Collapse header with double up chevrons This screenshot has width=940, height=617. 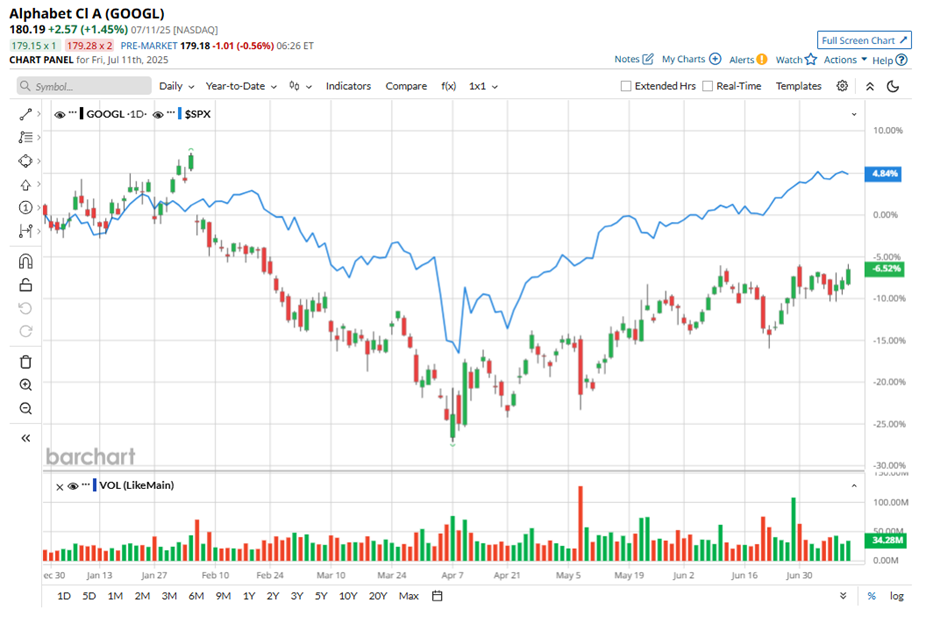coord(870,86)
